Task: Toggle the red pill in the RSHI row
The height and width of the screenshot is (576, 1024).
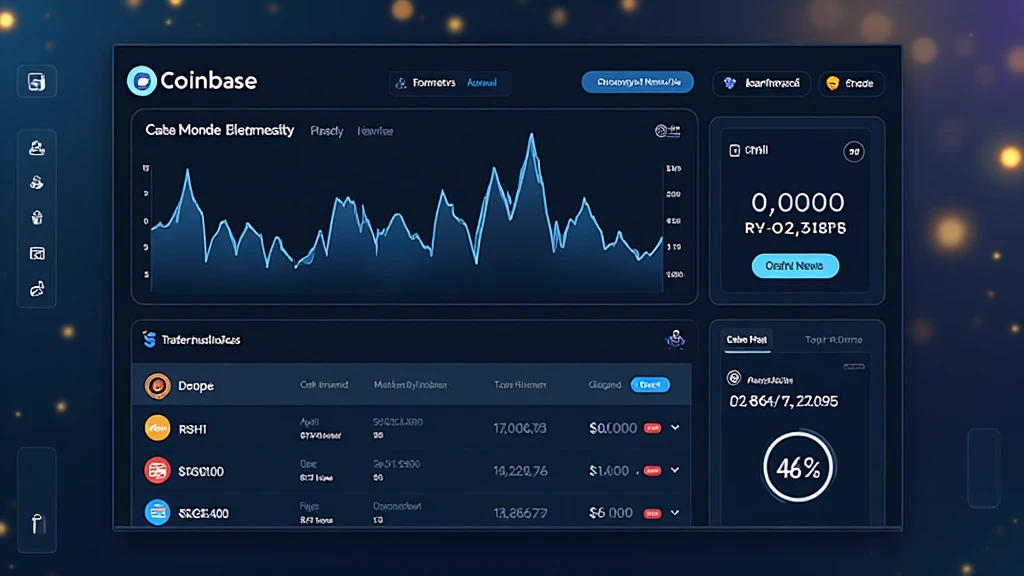Action: tap(652, 428)
